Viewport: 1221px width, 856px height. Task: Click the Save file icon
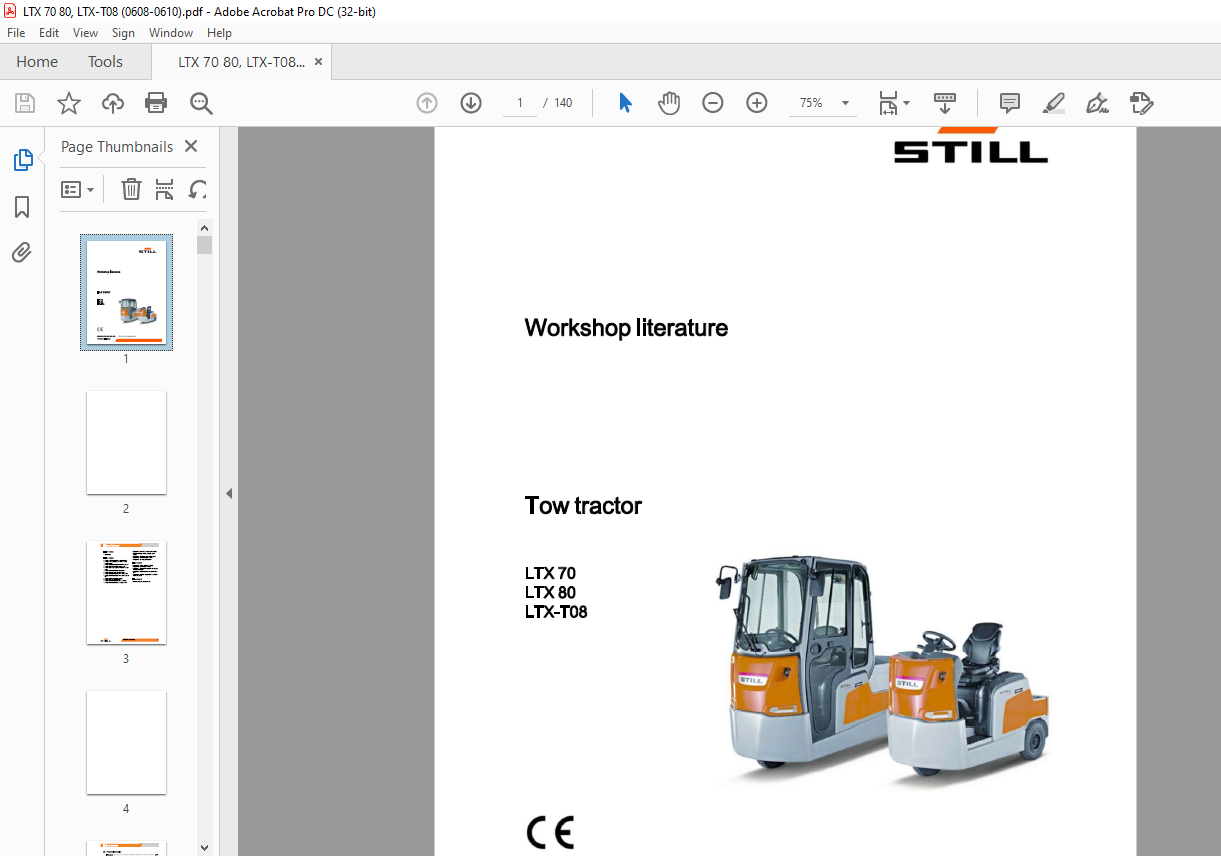tap(25, 103)
